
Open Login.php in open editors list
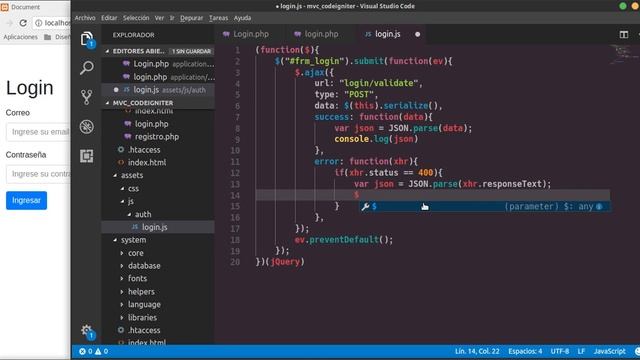click(158, 64)
